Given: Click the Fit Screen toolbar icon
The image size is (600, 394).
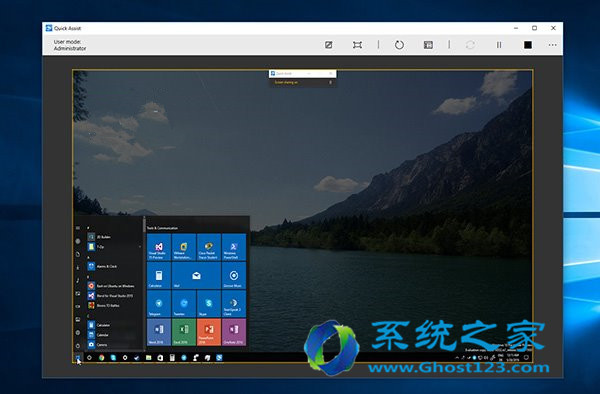Looking at the screenshot, I should [x=357, y=45].
